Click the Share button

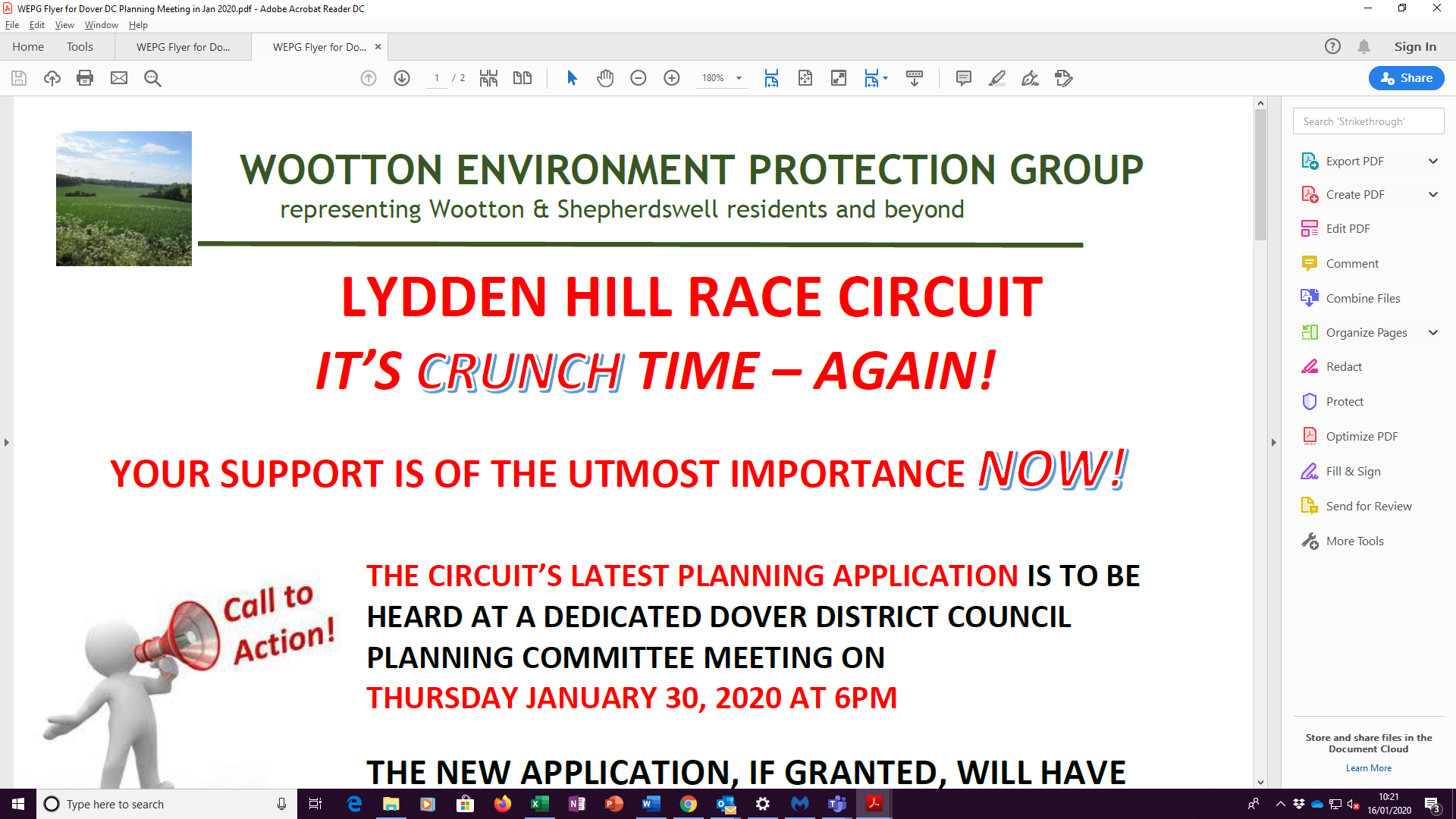click(1405, 77)
